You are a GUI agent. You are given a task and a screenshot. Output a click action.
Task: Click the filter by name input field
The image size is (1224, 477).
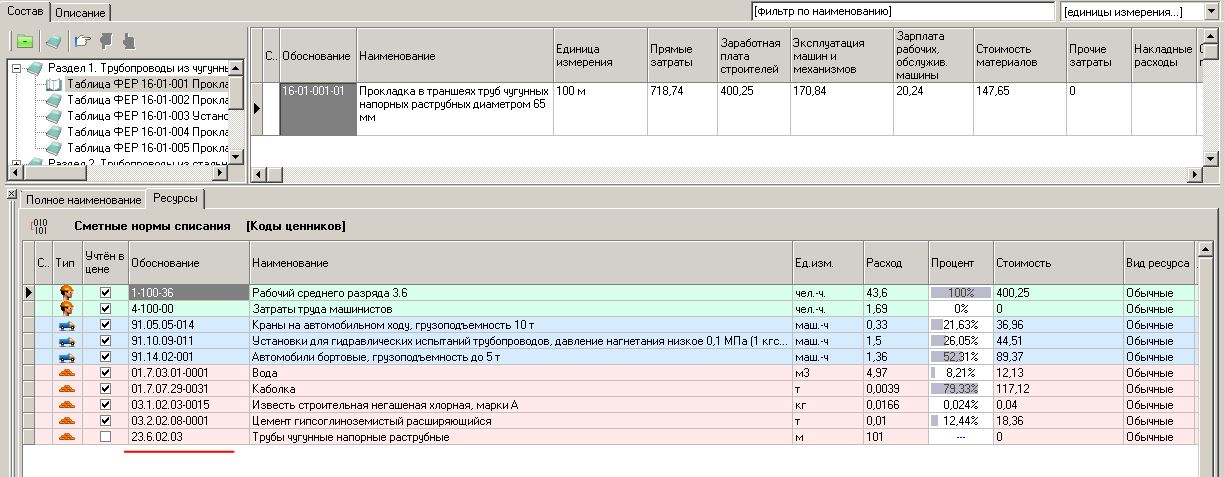(x=903, y=12)
